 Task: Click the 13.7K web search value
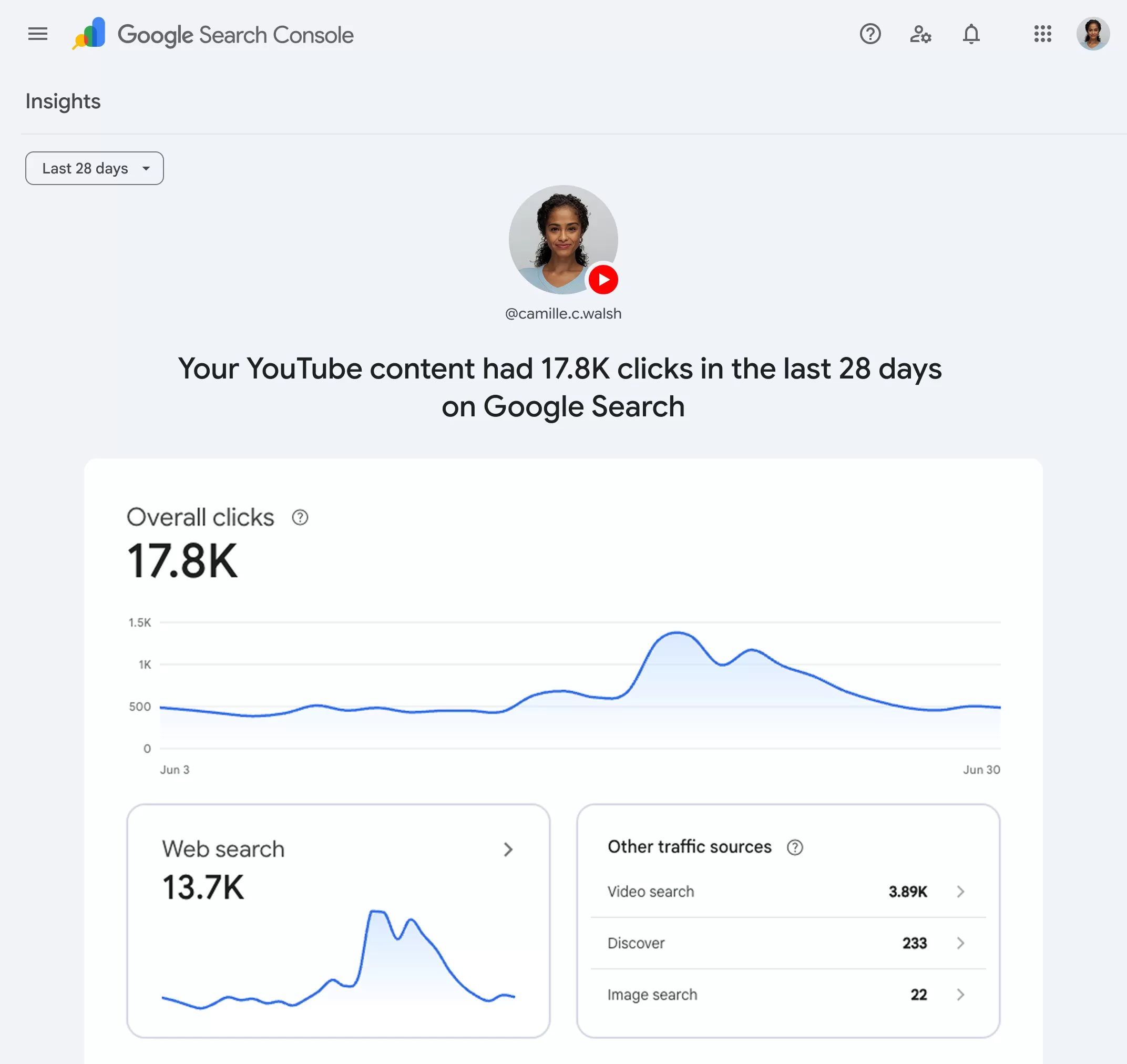coord(203,887)
